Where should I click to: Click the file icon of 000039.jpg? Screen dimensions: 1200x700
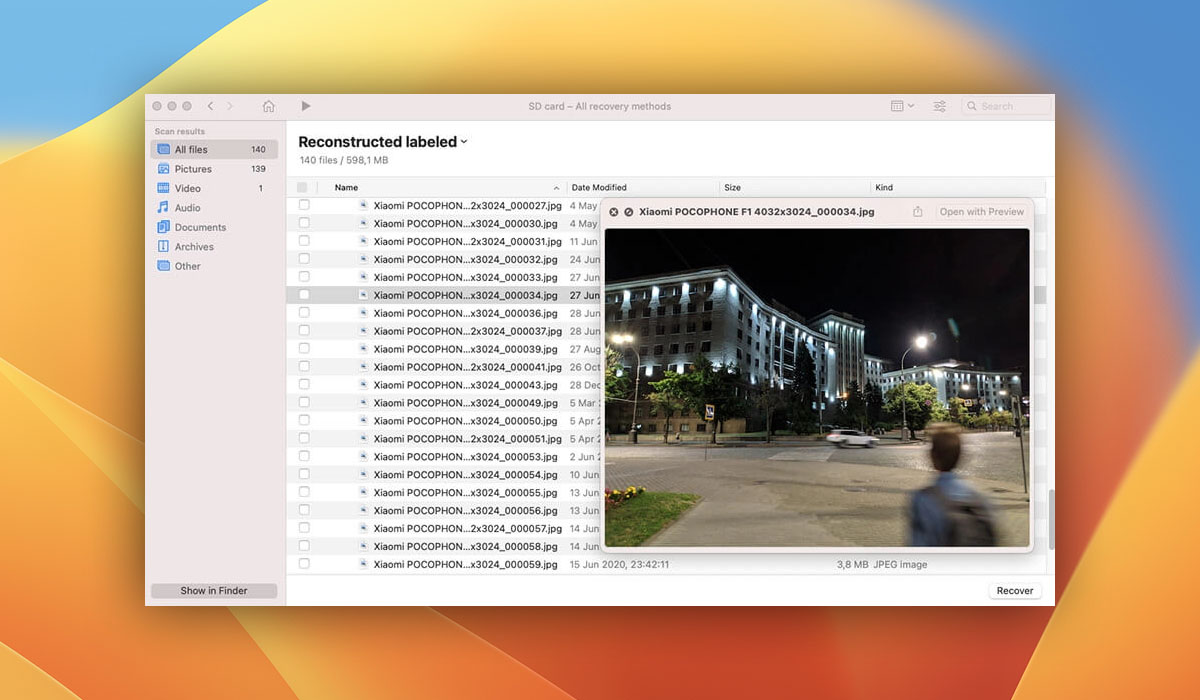pos(364,349)
